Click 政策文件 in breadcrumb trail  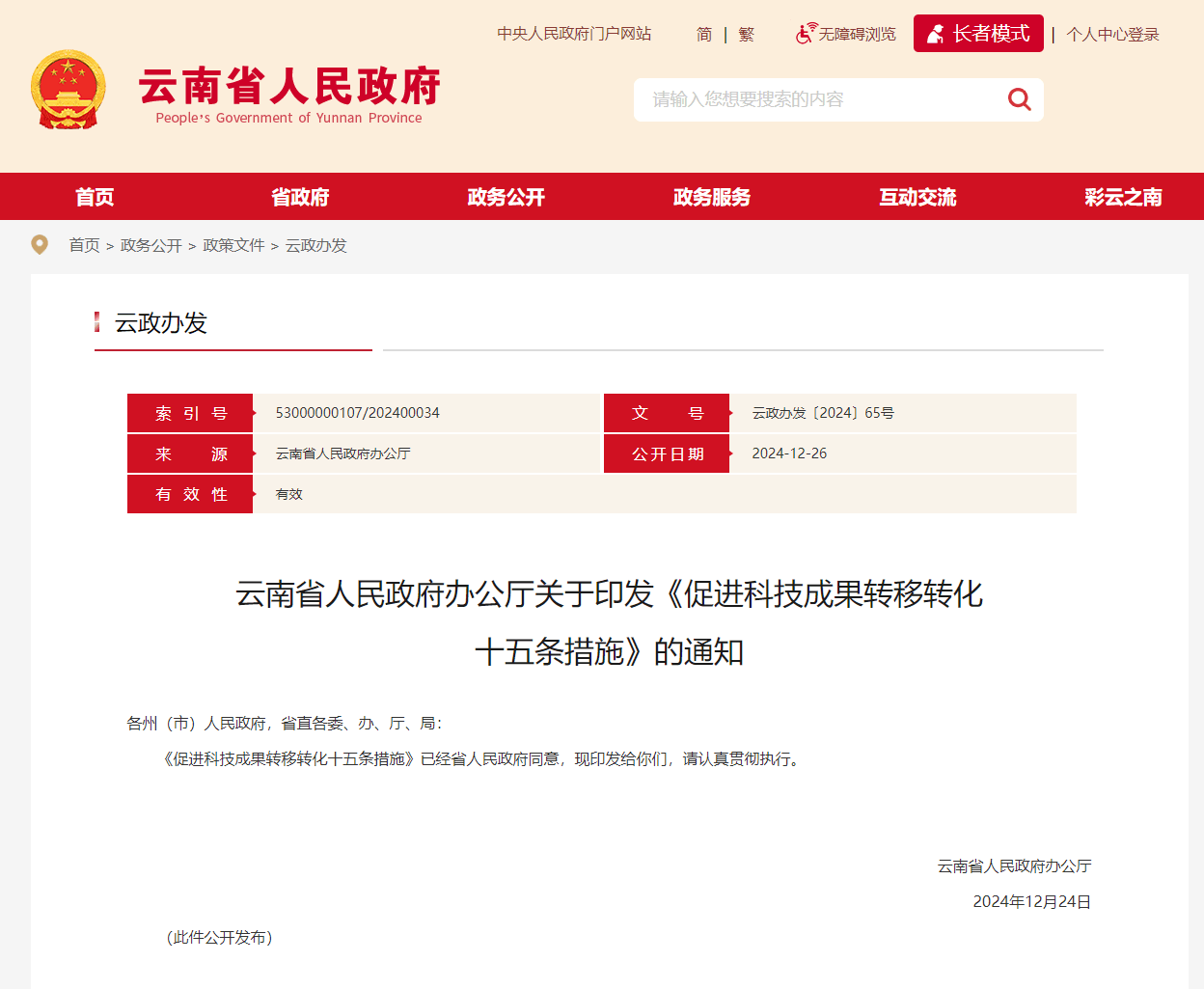(233, 245)
